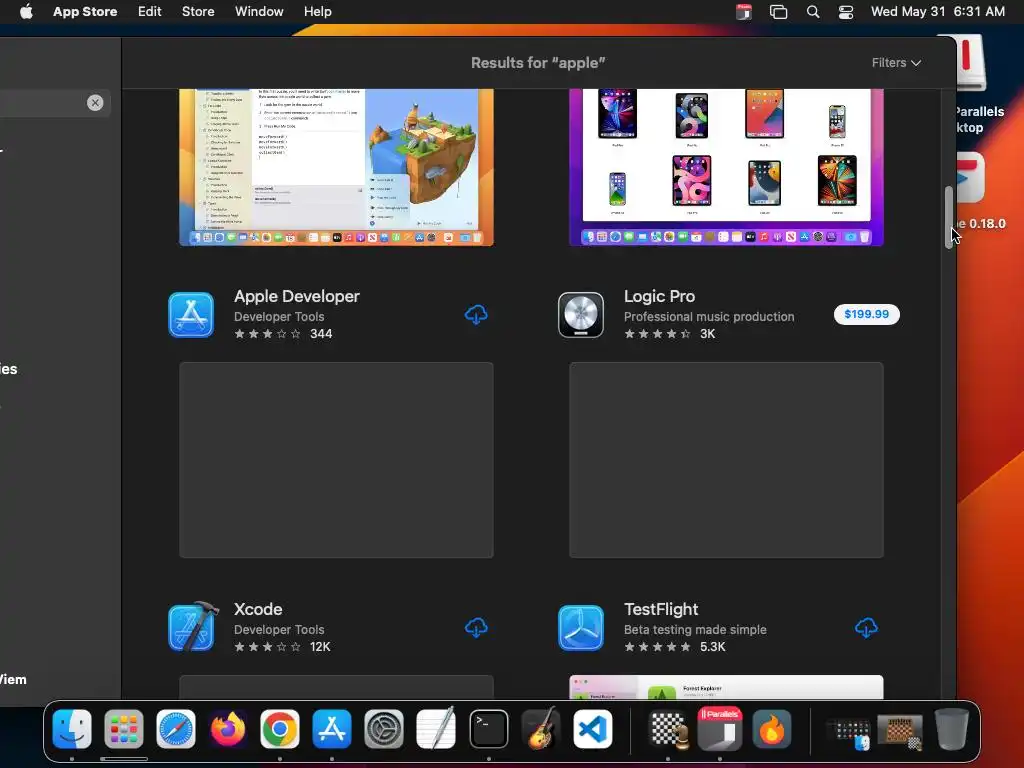Screen dimensions: 1024x768
Task: Open Control Center in menu bar
Action: coord(846,12)
